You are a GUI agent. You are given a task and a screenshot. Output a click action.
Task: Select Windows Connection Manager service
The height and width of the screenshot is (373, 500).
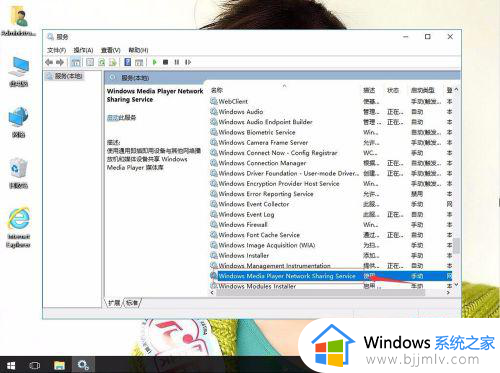(x=330, y=163)
